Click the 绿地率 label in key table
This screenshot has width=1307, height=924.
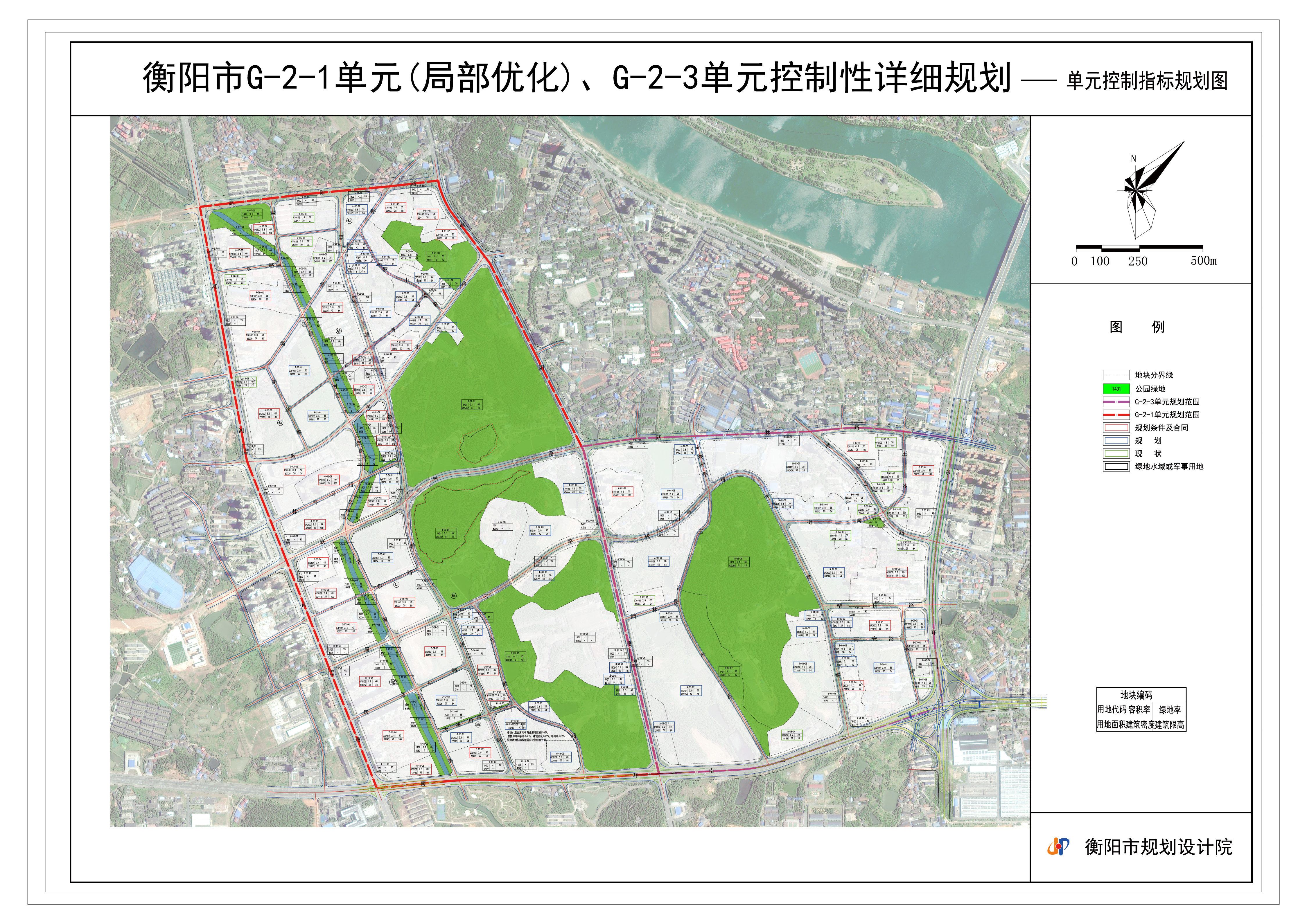1170,709
